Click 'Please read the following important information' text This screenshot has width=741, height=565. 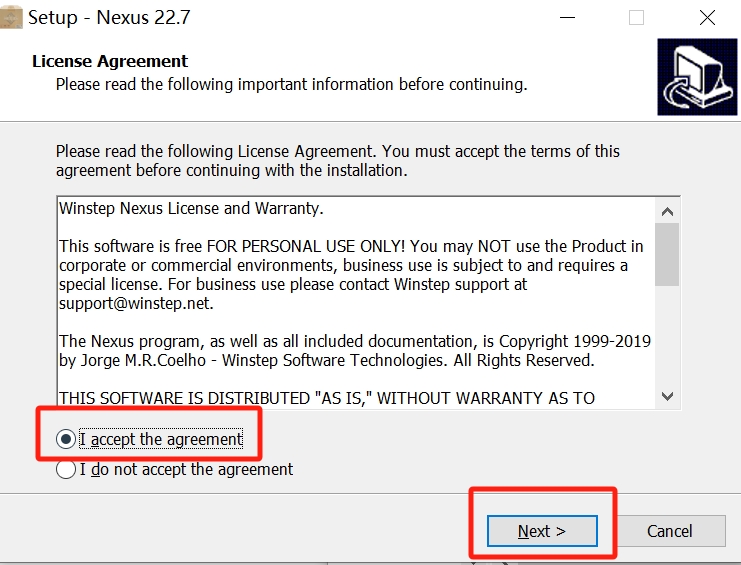coord(292,85)
